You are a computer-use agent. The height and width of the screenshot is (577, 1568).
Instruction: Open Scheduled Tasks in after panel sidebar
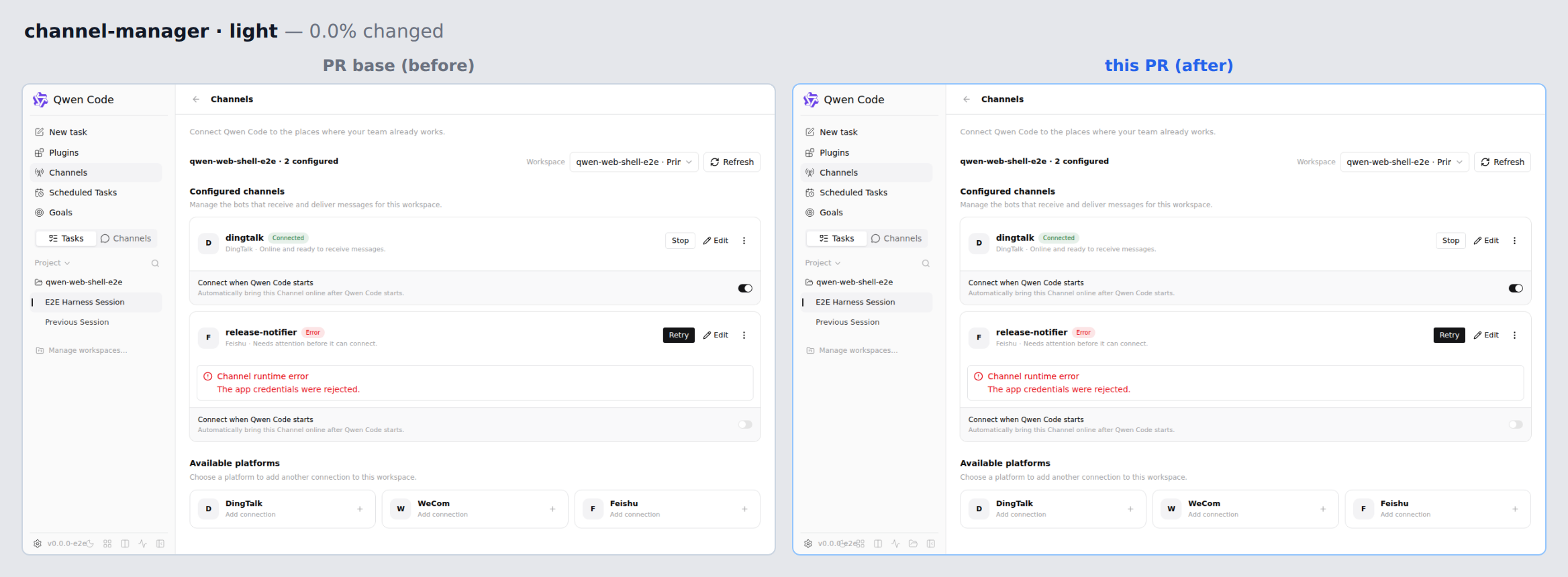click(x=867, y=193)
